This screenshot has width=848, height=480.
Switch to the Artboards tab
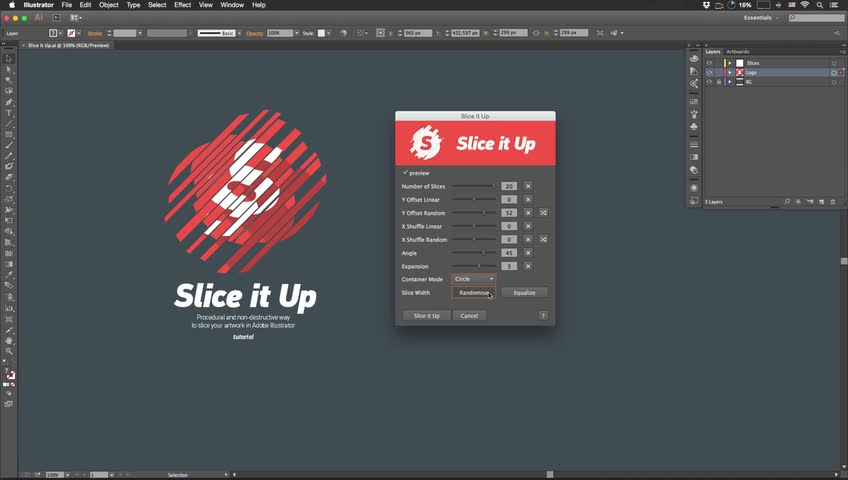pyautogui.click(x=738, y=52)
